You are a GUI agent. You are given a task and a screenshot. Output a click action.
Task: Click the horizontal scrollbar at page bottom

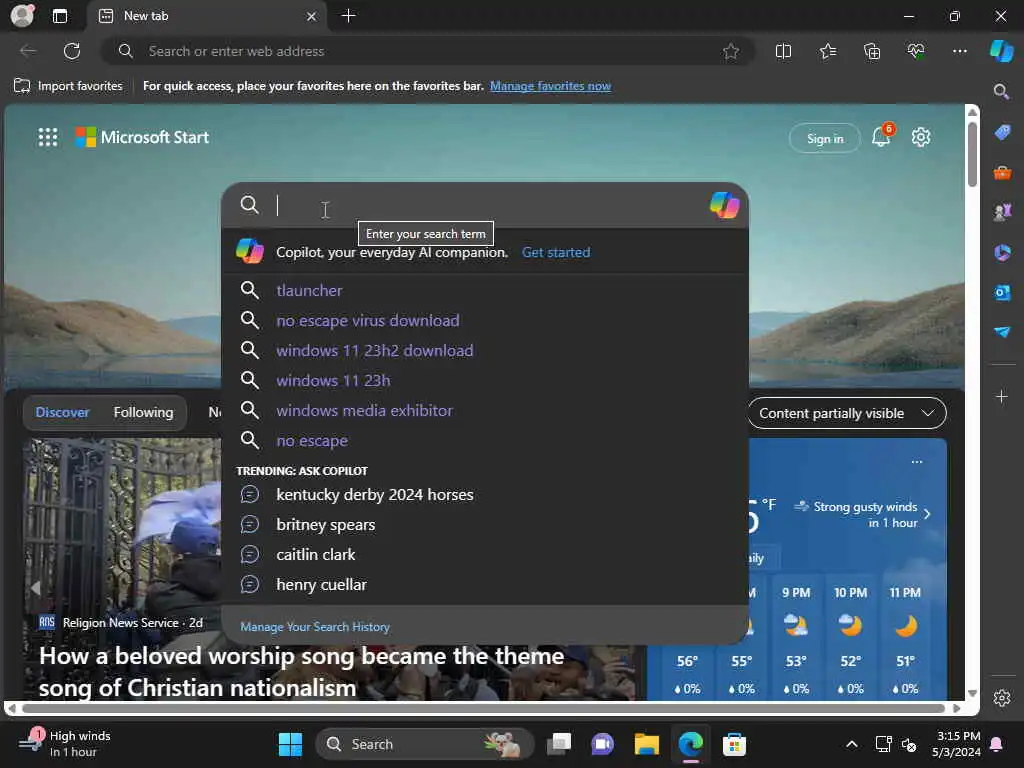click(x=483, y=709)
